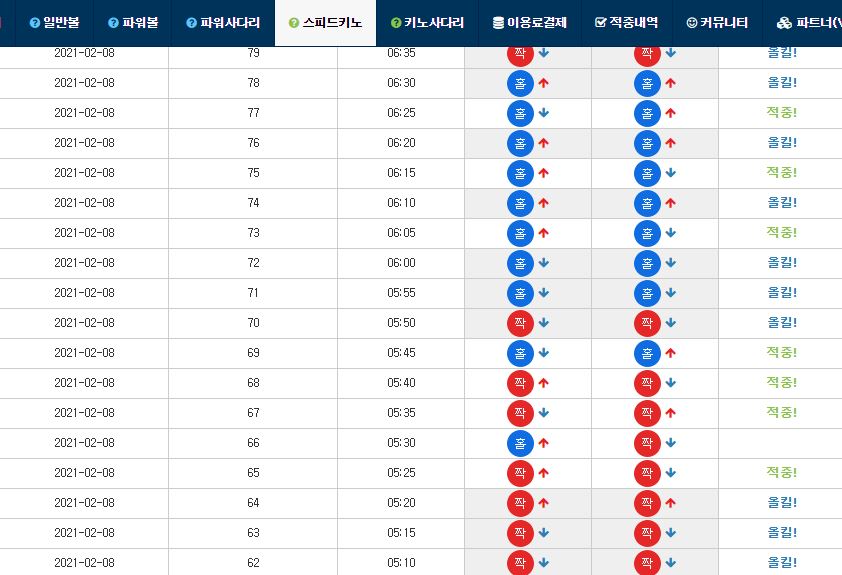Viewport: 842px width, 575px height.
Task: Click 올킬! result in round 76
Action: click(x=781, y=143)
